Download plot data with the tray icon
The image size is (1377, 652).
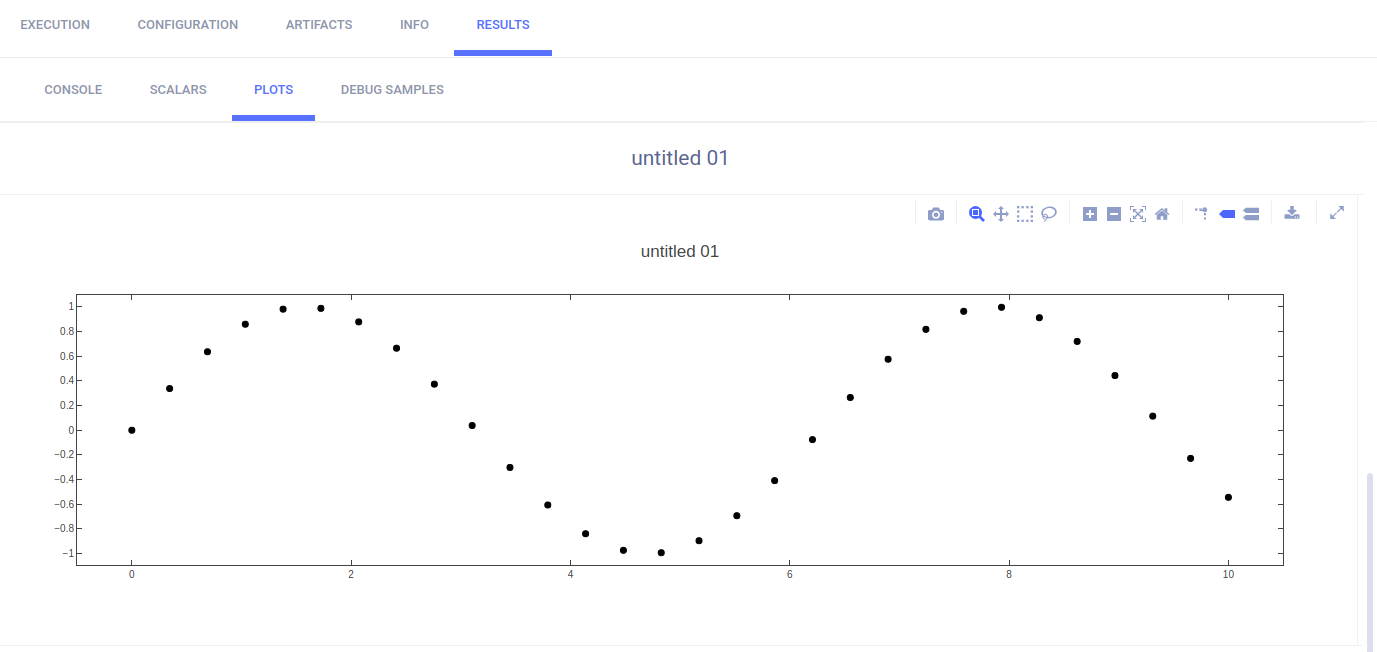point(1292,213)
